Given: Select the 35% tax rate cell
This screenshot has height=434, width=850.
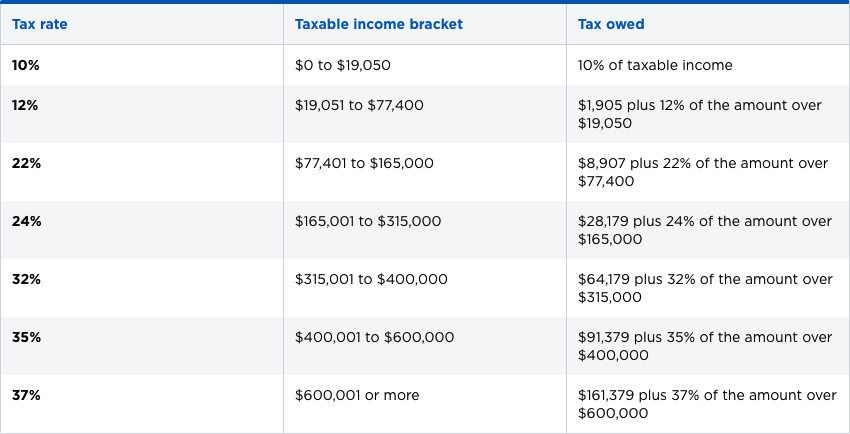Looking at the screenshot, I should (27, 337).
